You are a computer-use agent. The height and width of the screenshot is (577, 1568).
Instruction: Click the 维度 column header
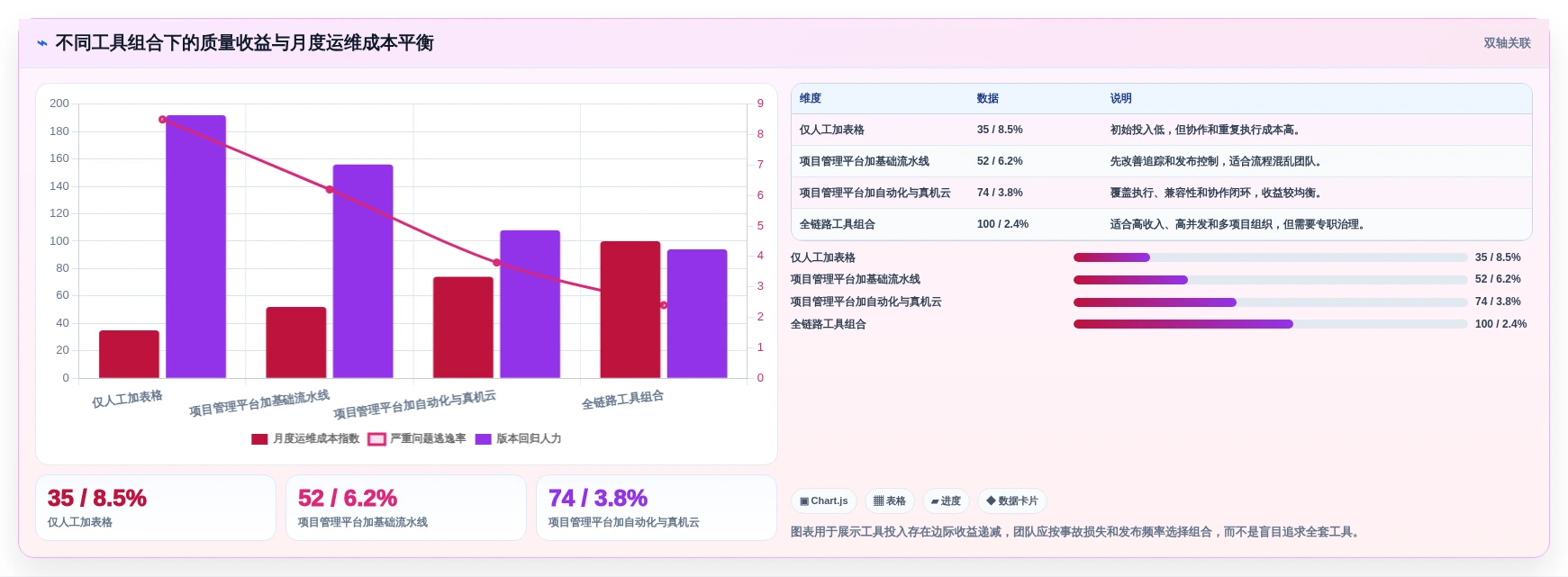811,99
